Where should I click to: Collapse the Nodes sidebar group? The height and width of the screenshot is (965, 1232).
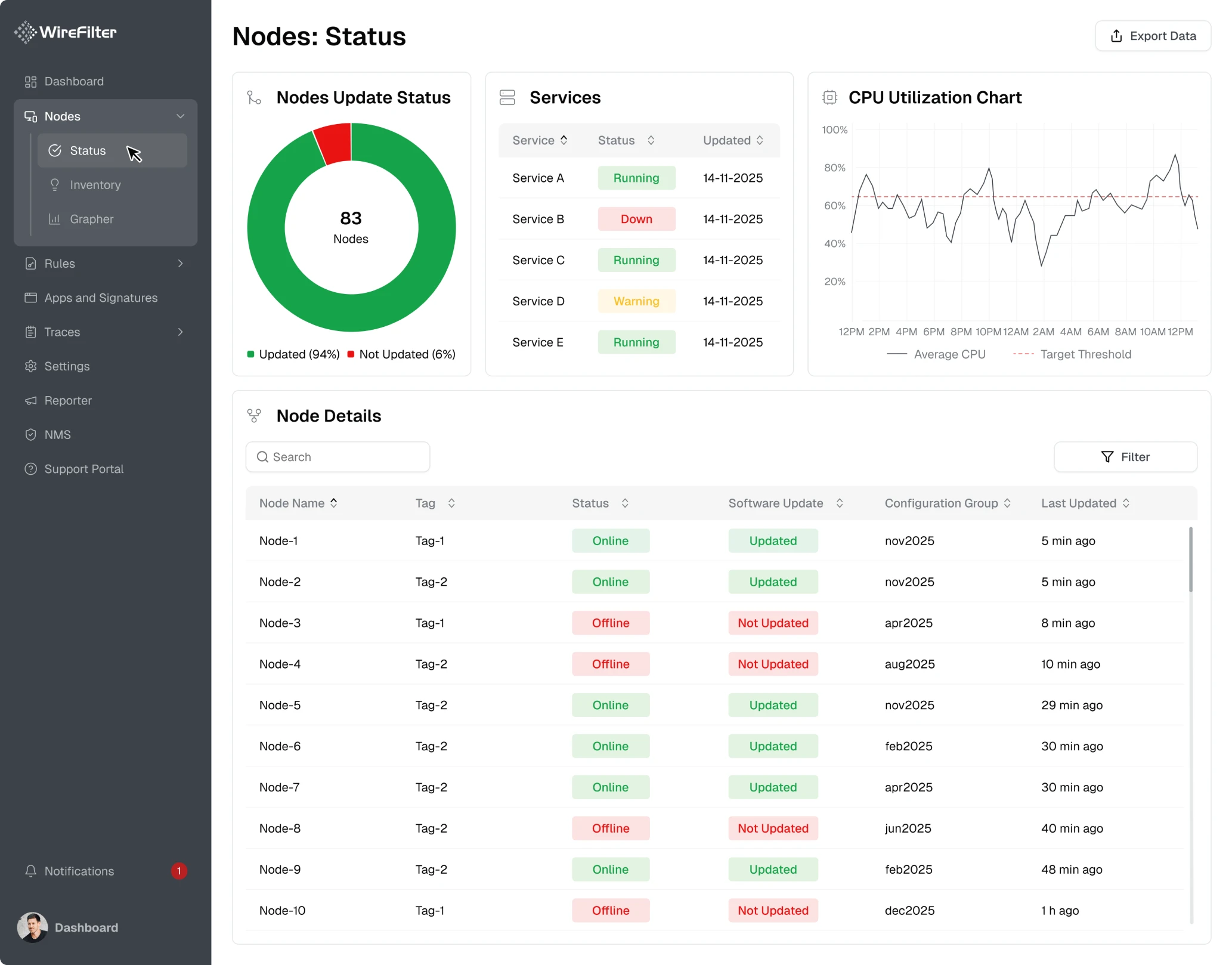tap(181, 116)
